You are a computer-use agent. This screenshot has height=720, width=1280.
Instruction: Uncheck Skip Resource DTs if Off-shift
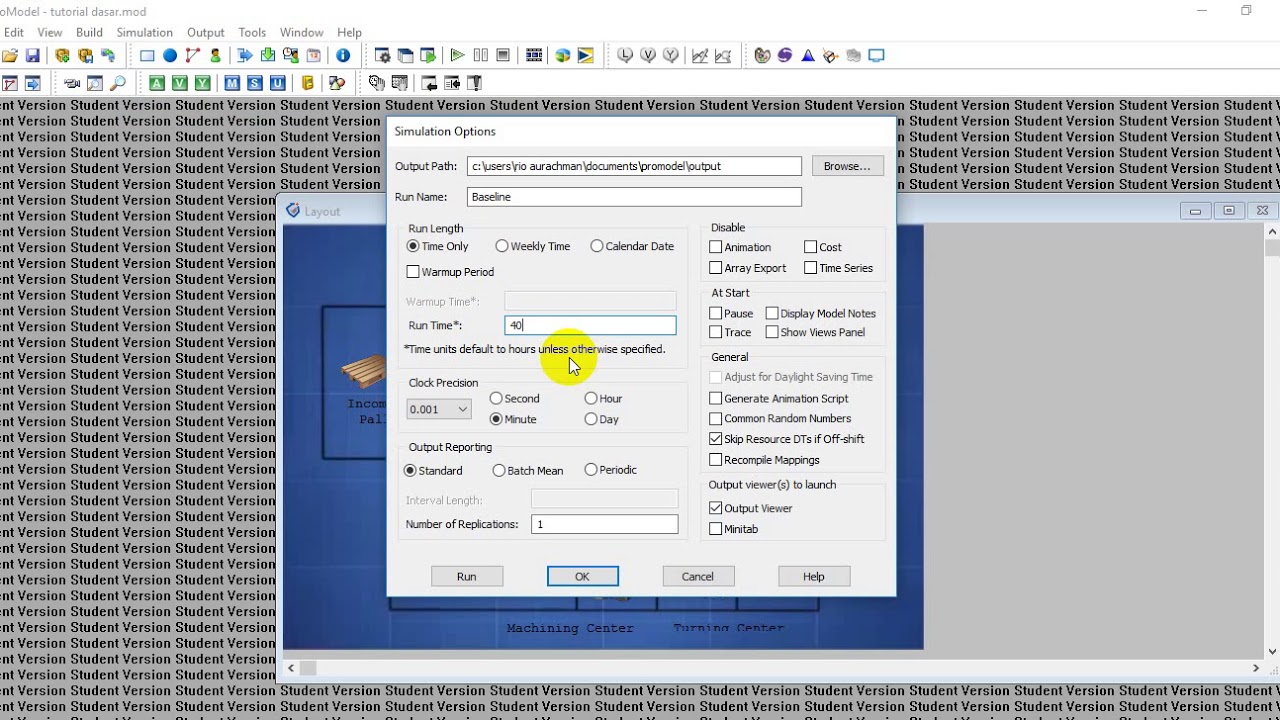(716, 439)
